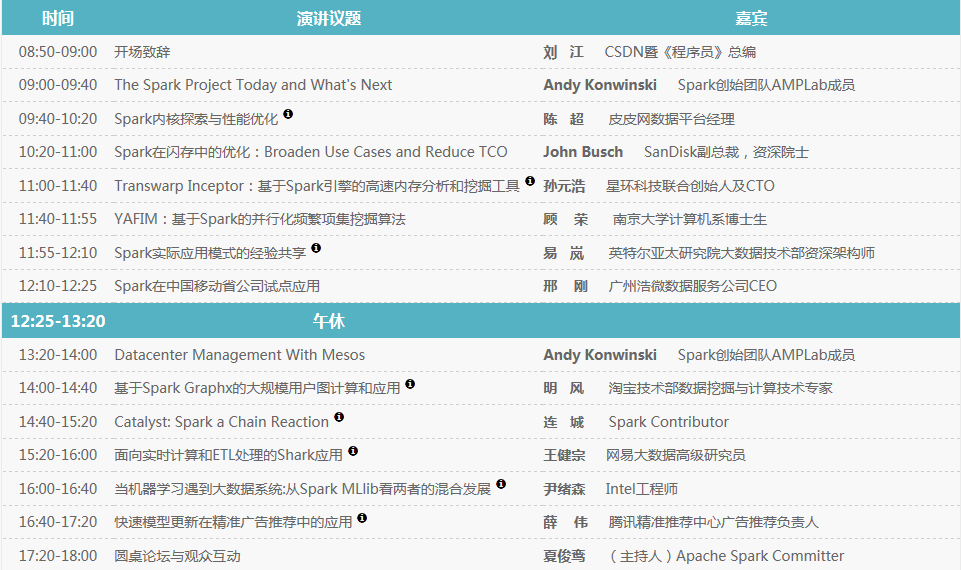
Task: Click info icon after Transwarp Inceptor talk title
Action: click(x=530, y=181)
